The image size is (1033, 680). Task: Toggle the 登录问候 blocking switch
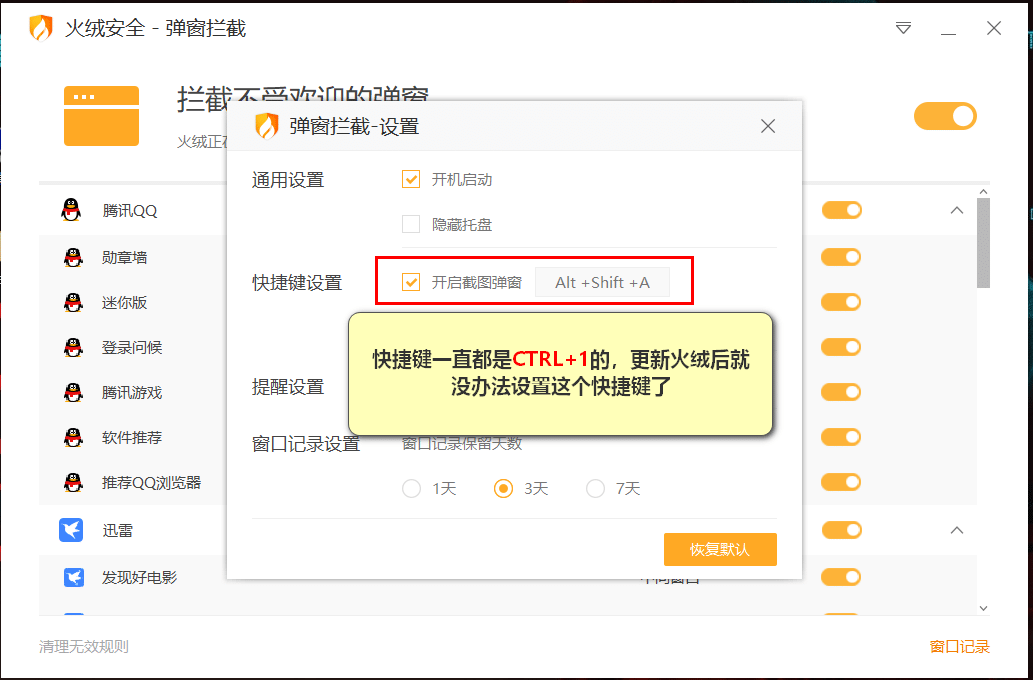click(x=841, y=347)
